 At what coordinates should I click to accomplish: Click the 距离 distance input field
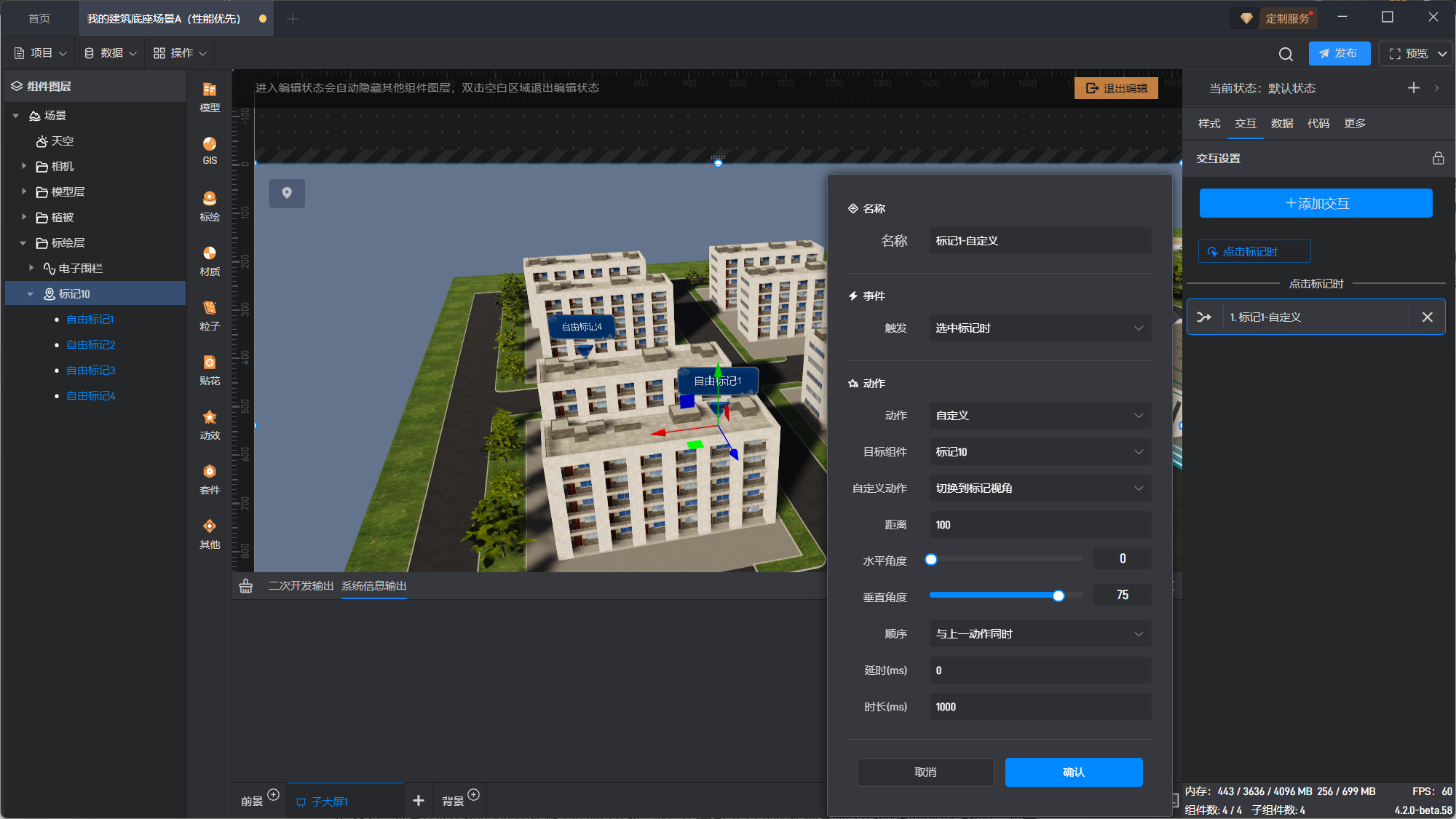[1040, 525]
